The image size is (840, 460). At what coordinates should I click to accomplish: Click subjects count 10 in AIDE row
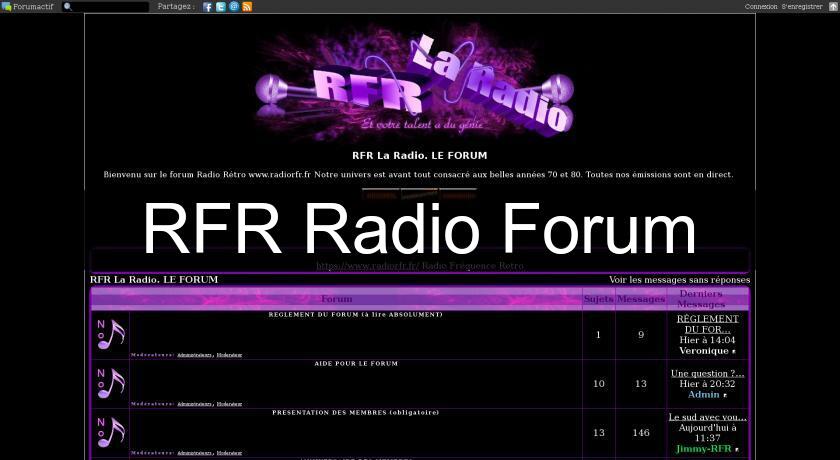pyautogui.click(x=598, y=384)
